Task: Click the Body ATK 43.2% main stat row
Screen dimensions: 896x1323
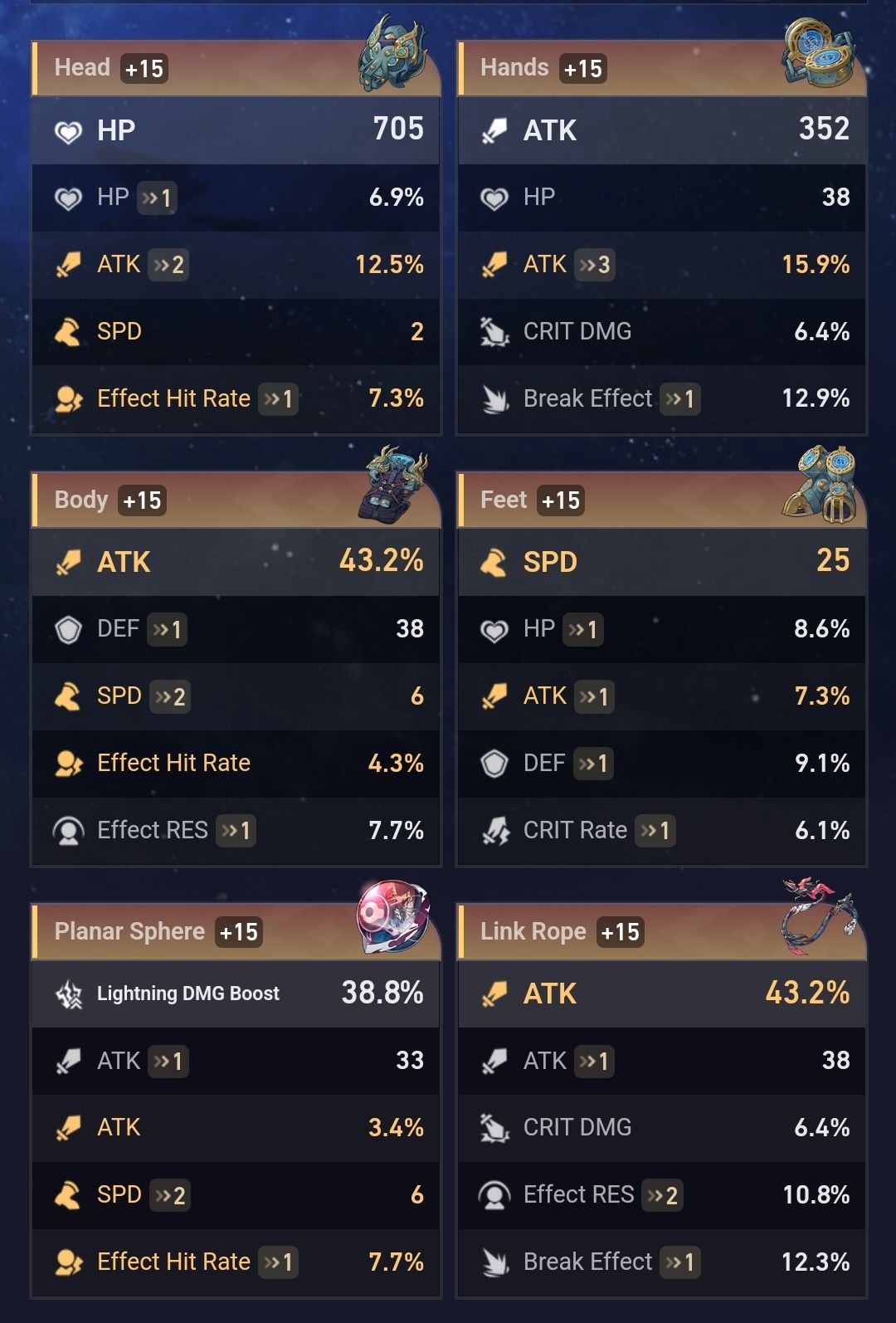Action: tap(236, 562)
